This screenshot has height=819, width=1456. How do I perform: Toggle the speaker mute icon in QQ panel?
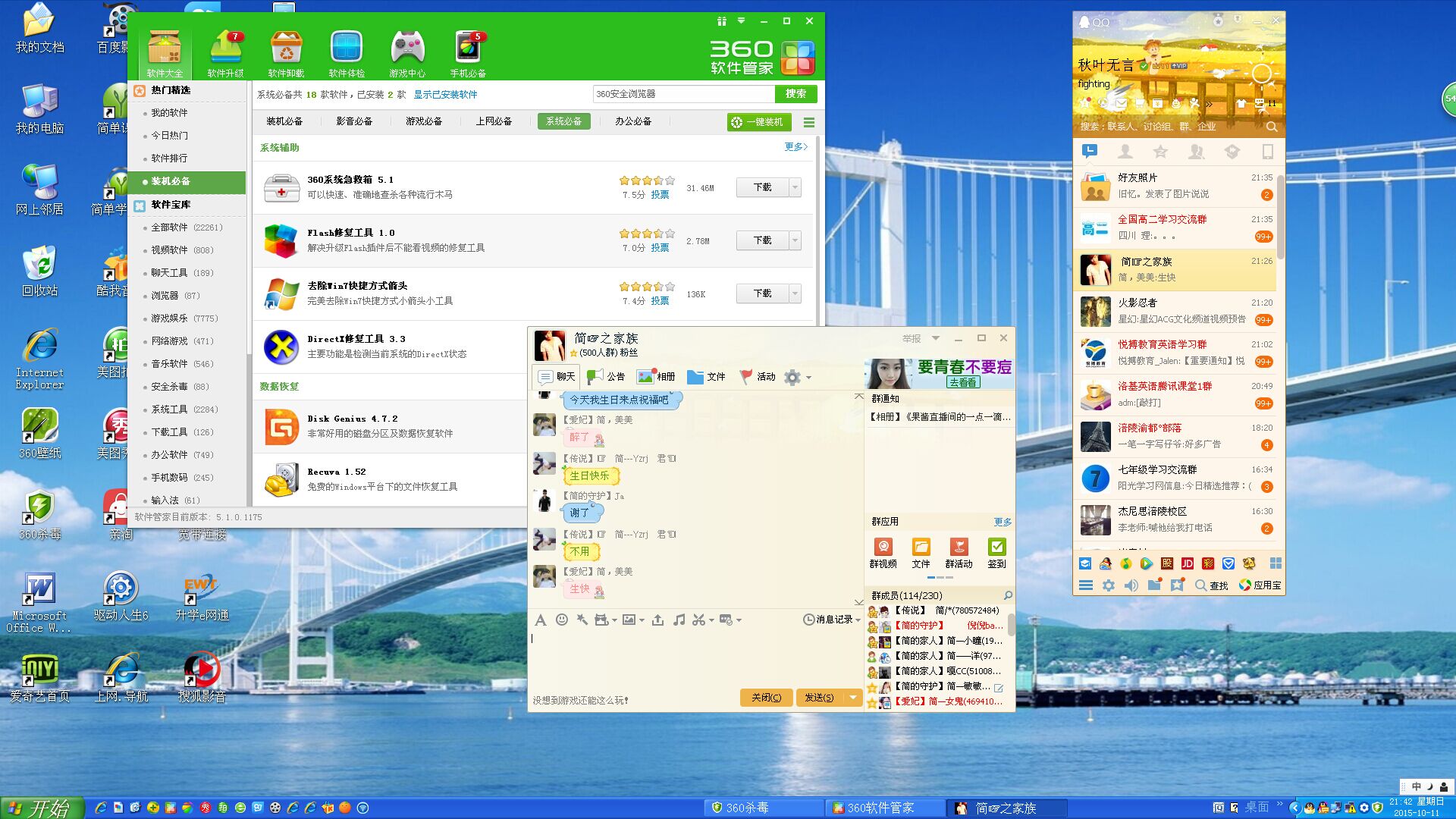pos(1132,585)
